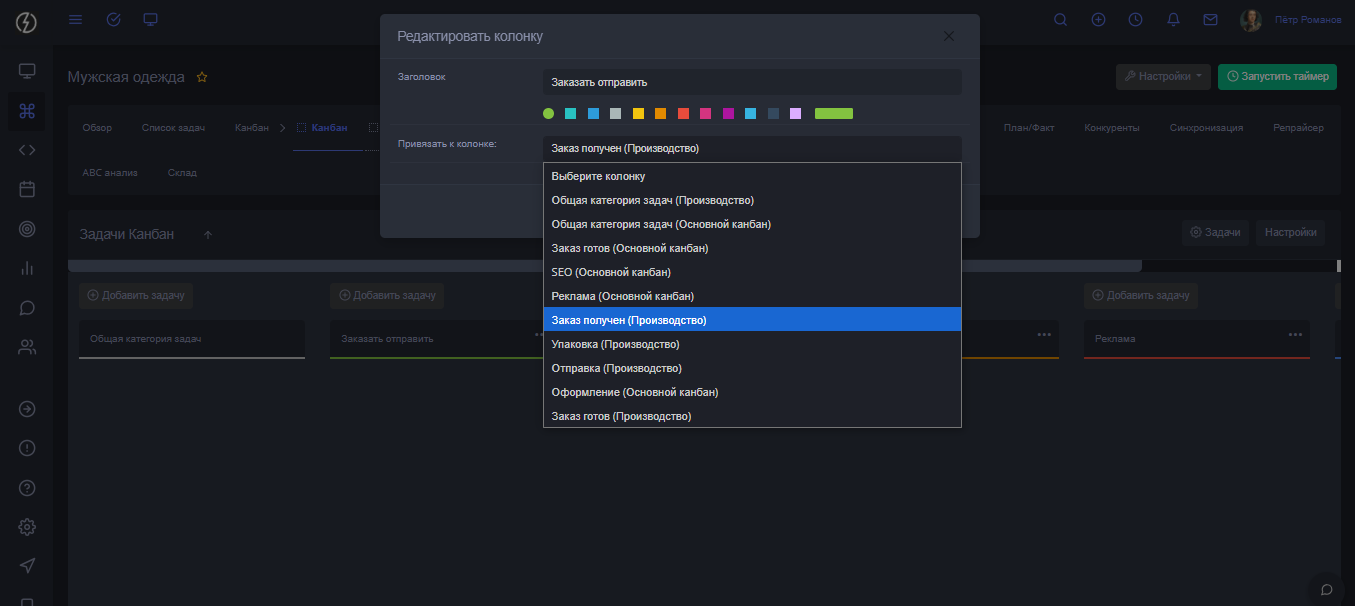Pick the red color swatch

[x=683, y=114]
